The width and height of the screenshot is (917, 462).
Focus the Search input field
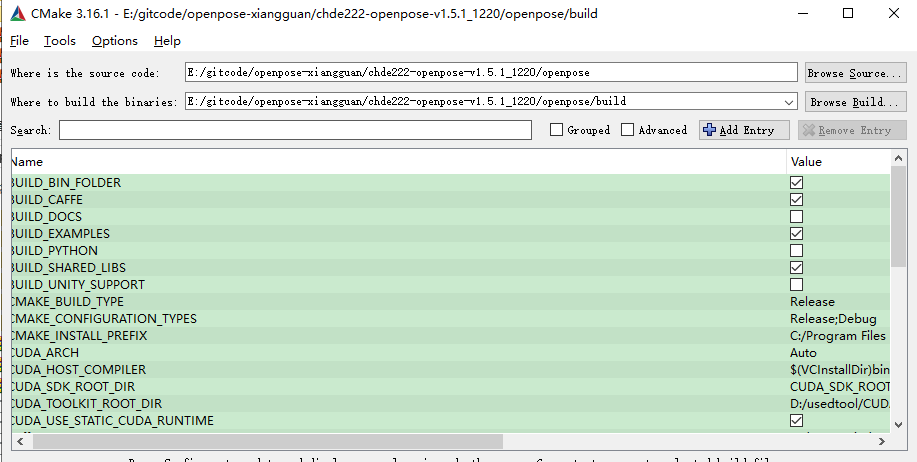pyautogui.click(x=295, y=130)
